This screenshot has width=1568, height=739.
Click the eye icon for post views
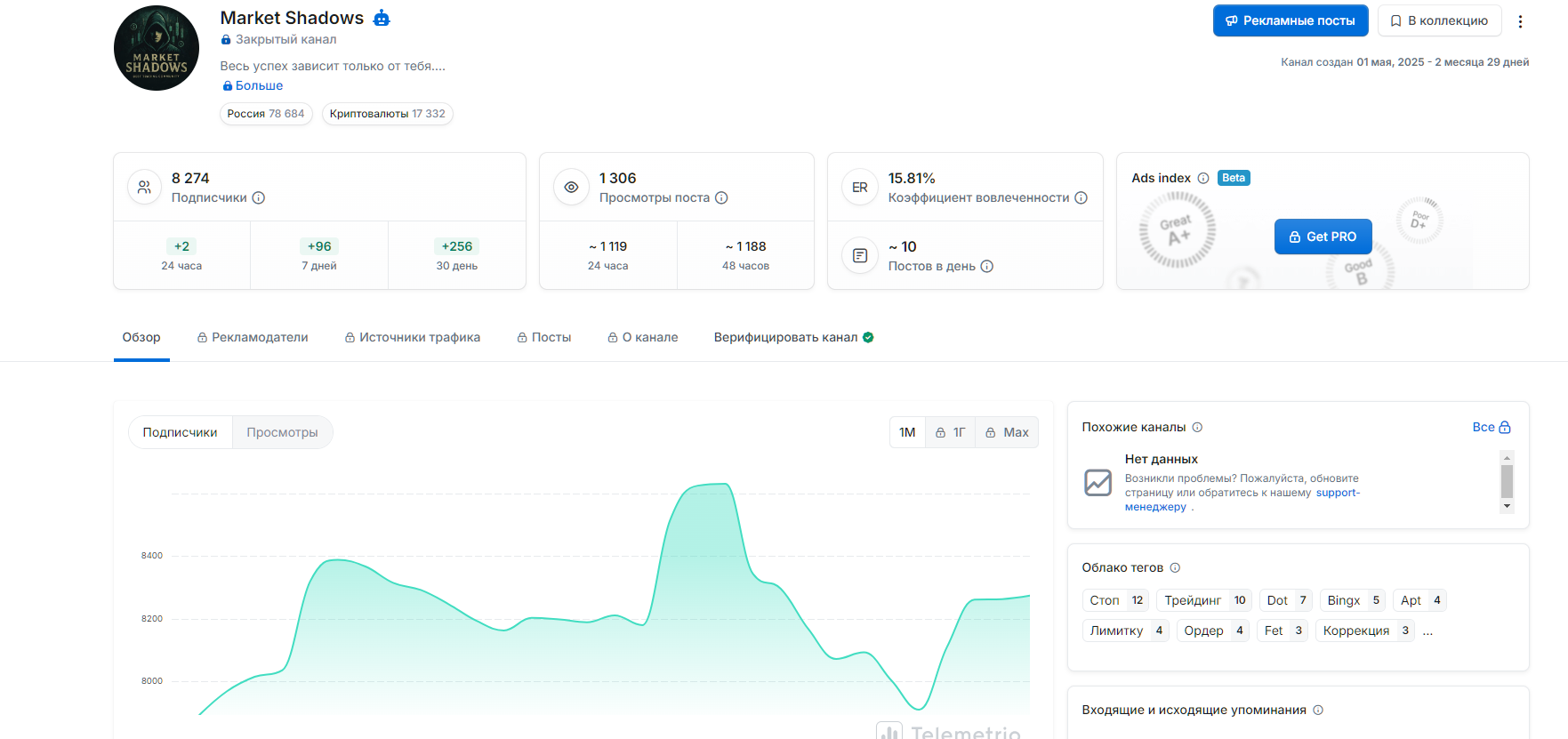572,188
